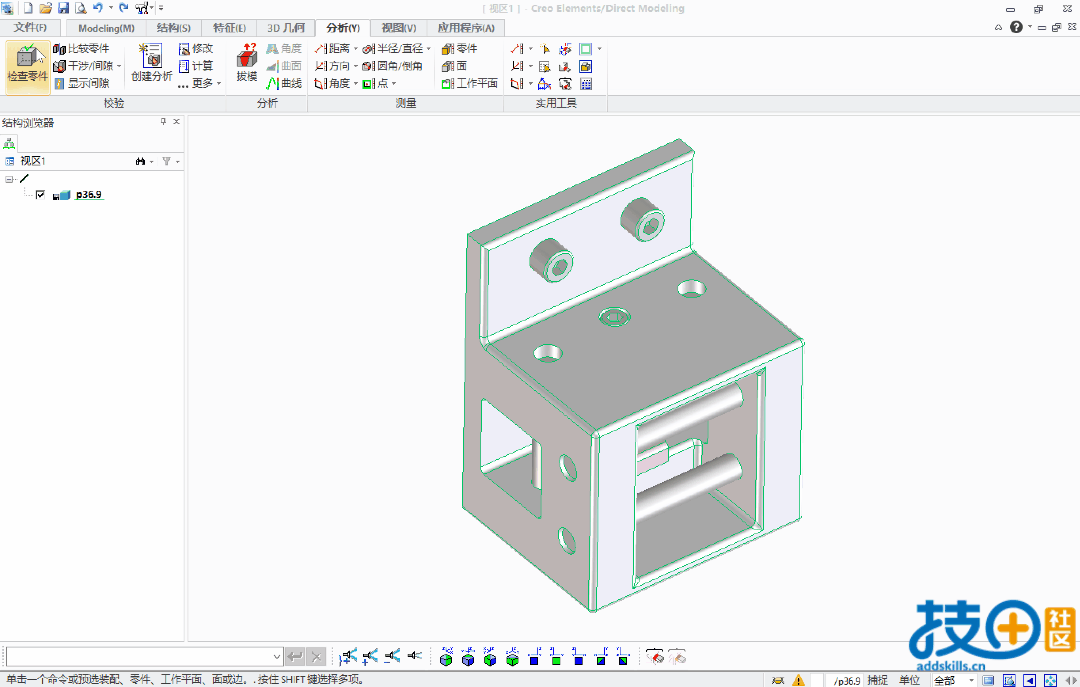The height and width of the screenshot is (687, 1080).
Task: Open 文件(F) file menu
Action: click(x=30, y=28)
